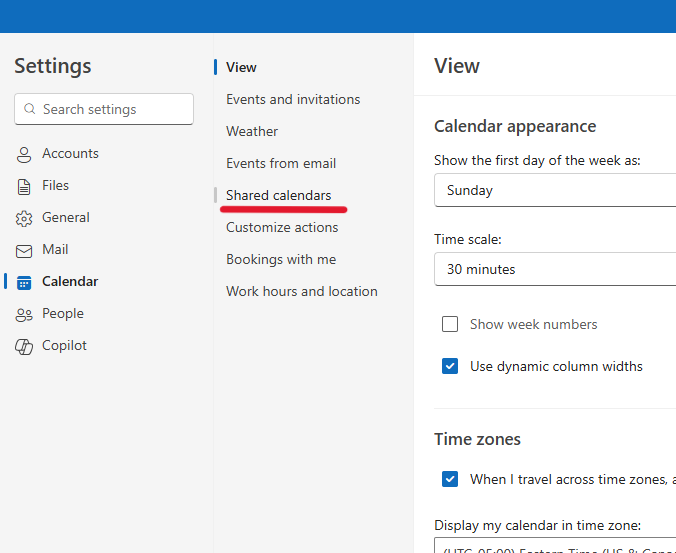This screenshot has width=676, height=553.
Task: Expand the Time scale dropdown
Action: pos(555,269)
